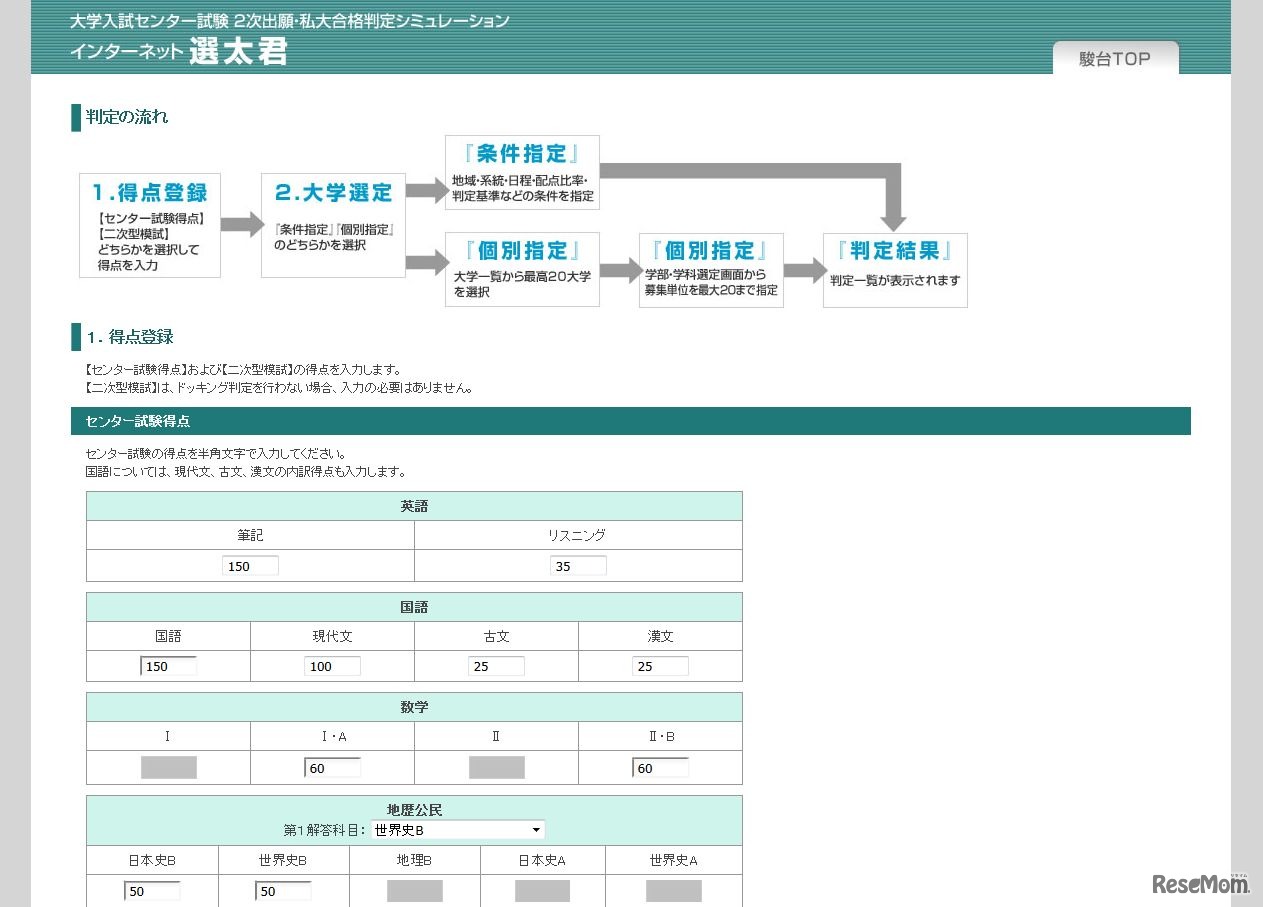Image resolution: width=1263 pixels, height=907 pixels.
Task: Click the 世界史B score field
Action: coord(283,891)
